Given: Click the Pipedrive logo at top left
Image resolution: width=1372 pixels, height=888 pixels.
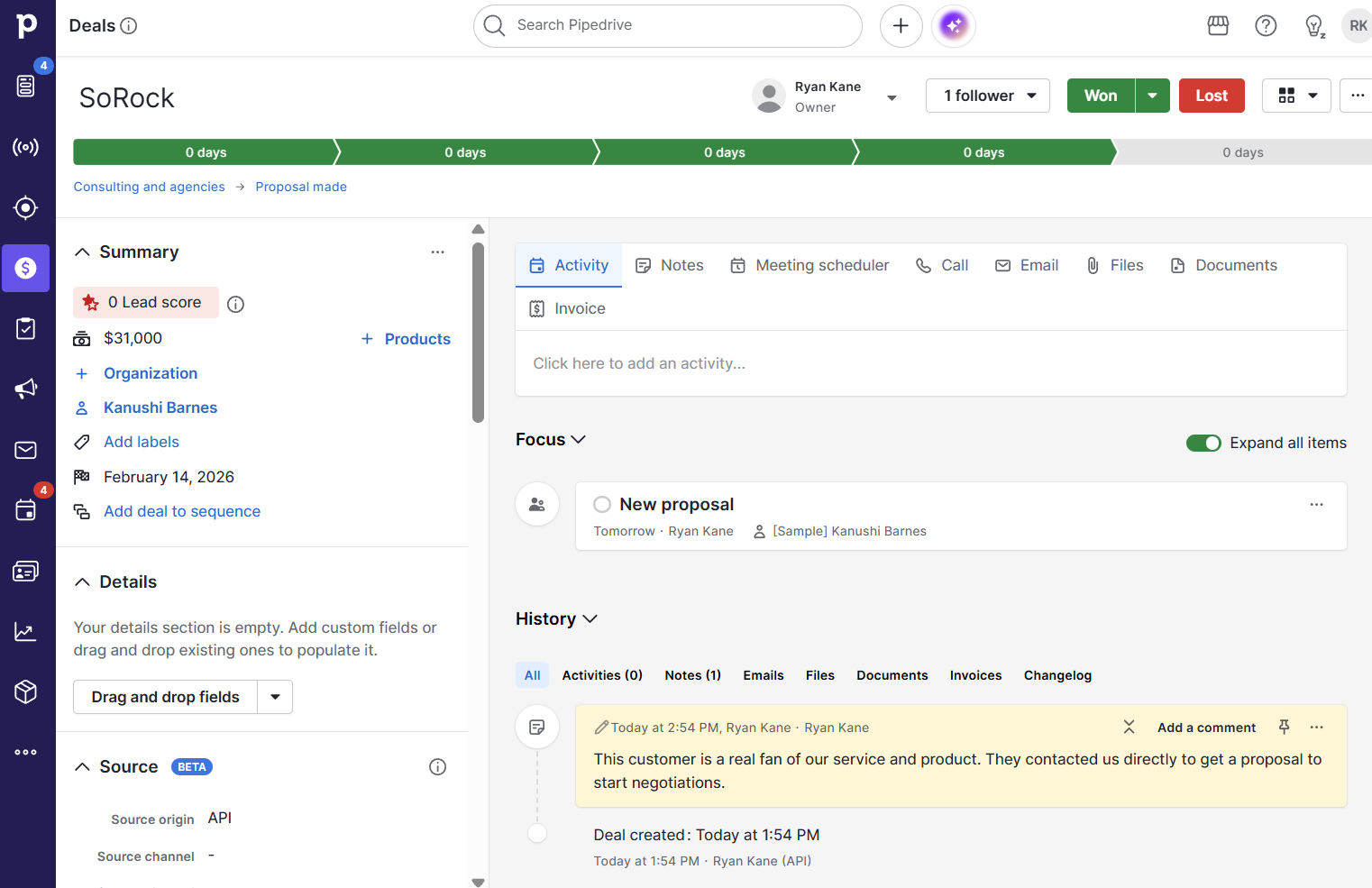Looking at the screenshot, I should tap(26, 25).
